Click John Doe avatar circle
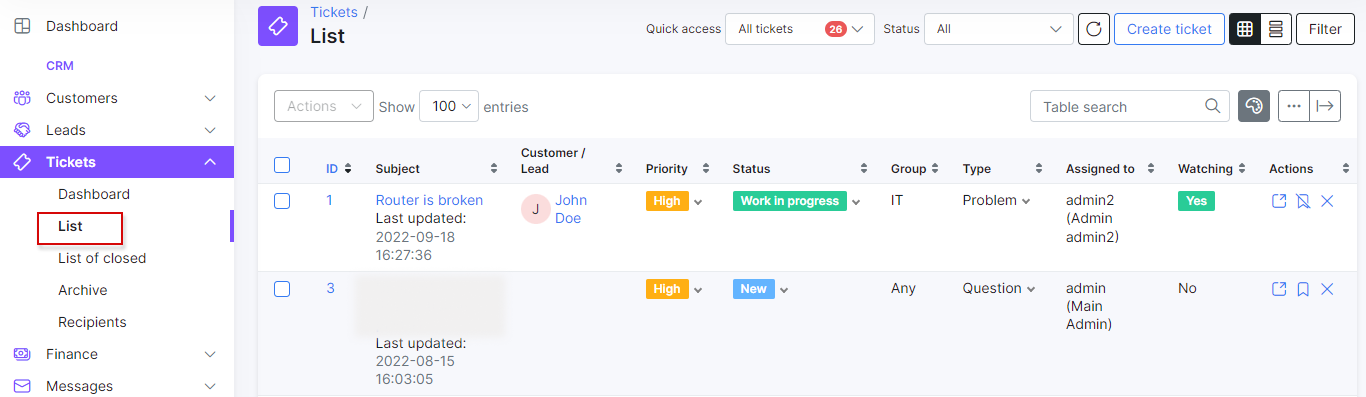The width and height of the screenshot is (1366, 397). [535, 209]
